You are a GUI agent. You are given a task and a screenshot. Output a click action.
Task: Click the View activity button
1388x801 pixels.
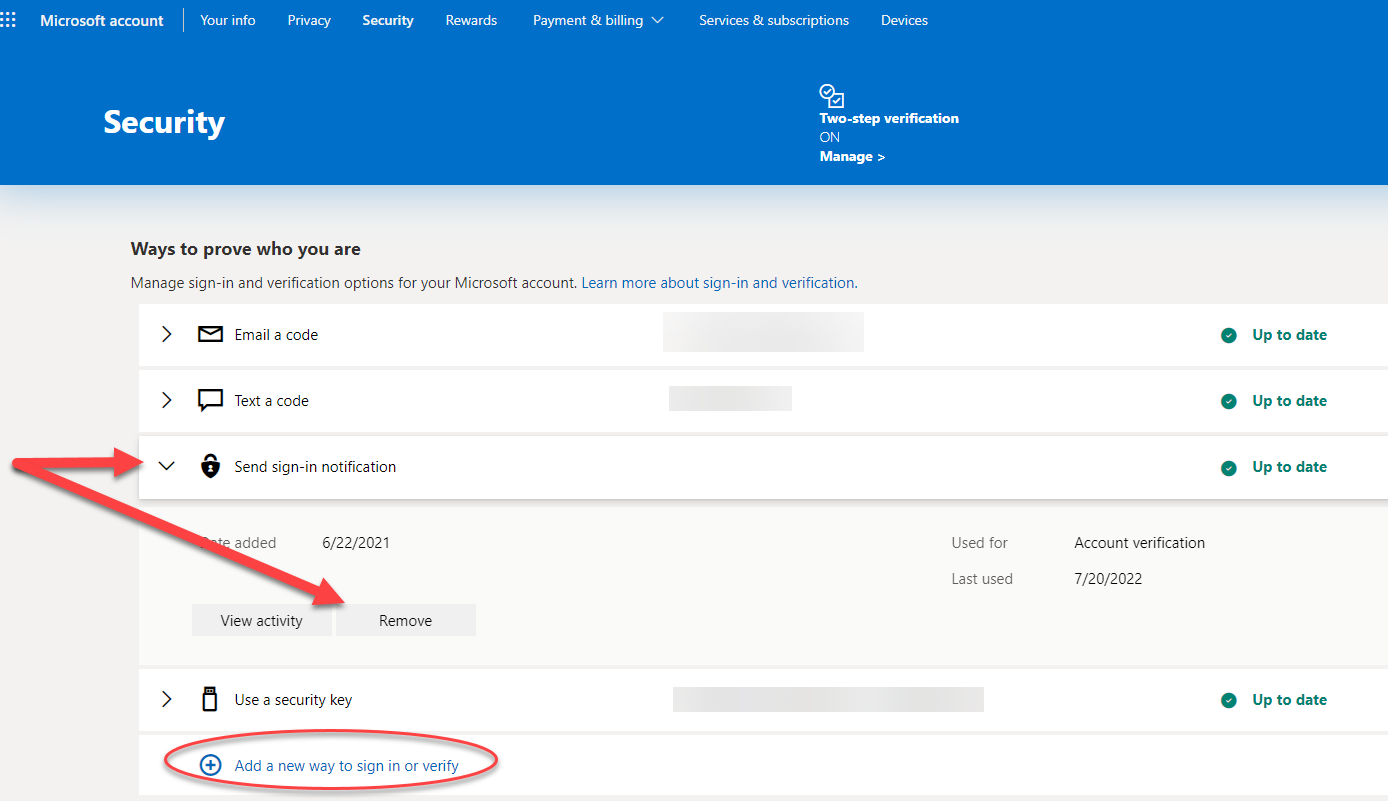262,620
